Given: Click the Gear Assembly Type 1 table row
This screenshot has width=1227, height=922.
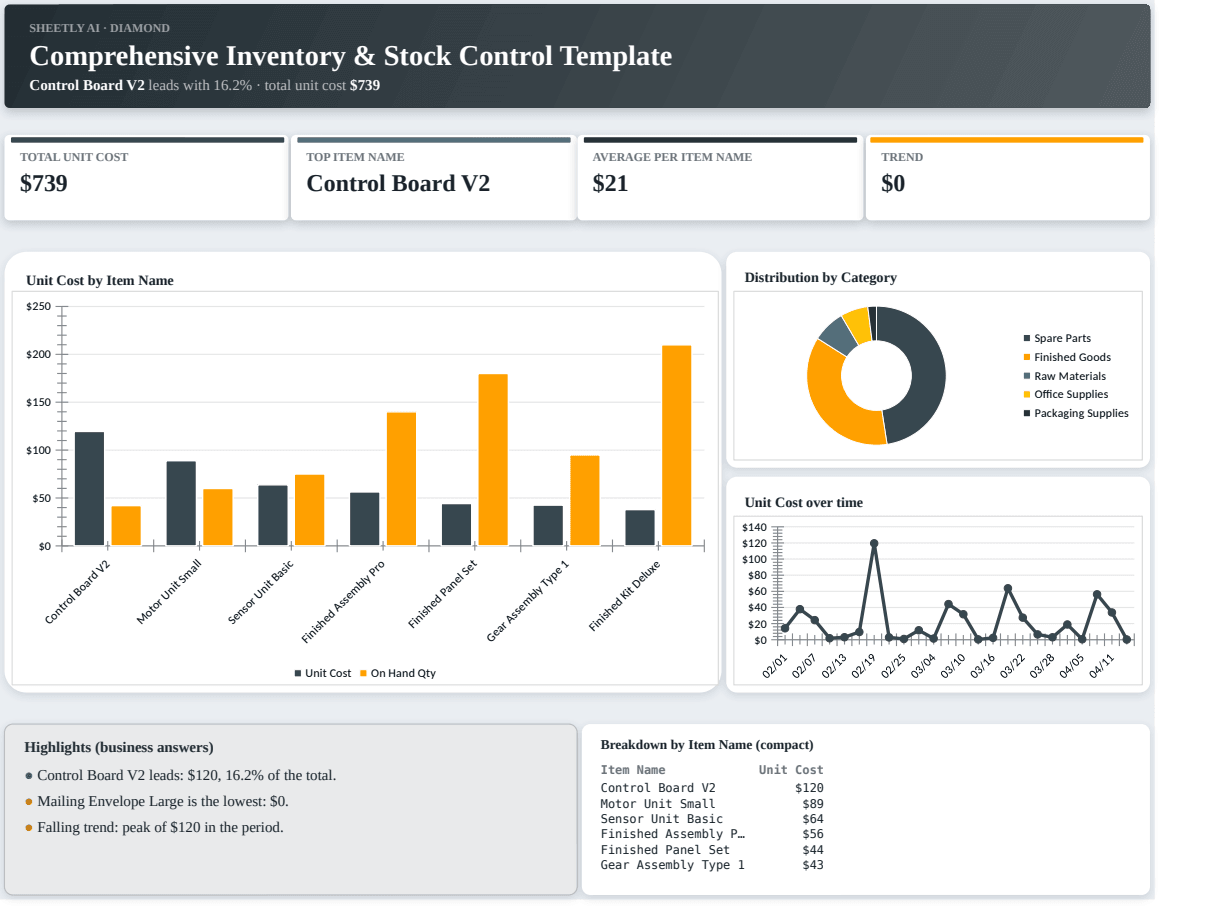Looking at the screenshot, I should 712,865.
